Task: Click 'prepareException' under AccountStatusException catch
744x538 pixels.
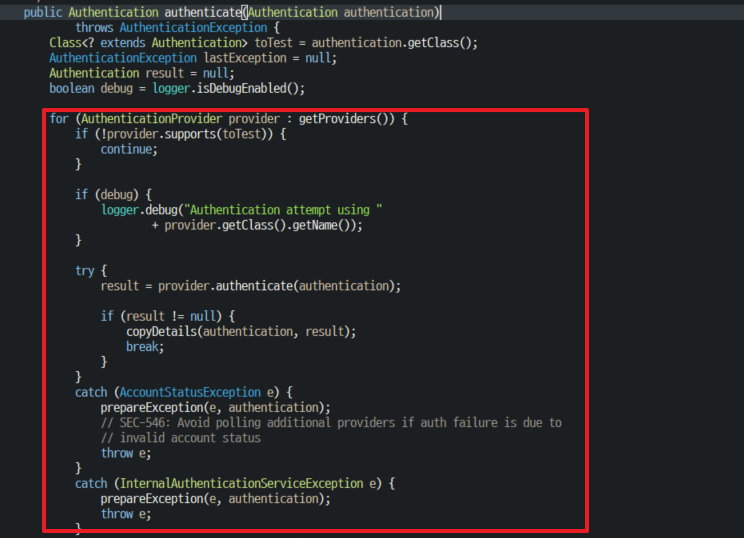Action: pyautogui.click(x=152, y=407)
